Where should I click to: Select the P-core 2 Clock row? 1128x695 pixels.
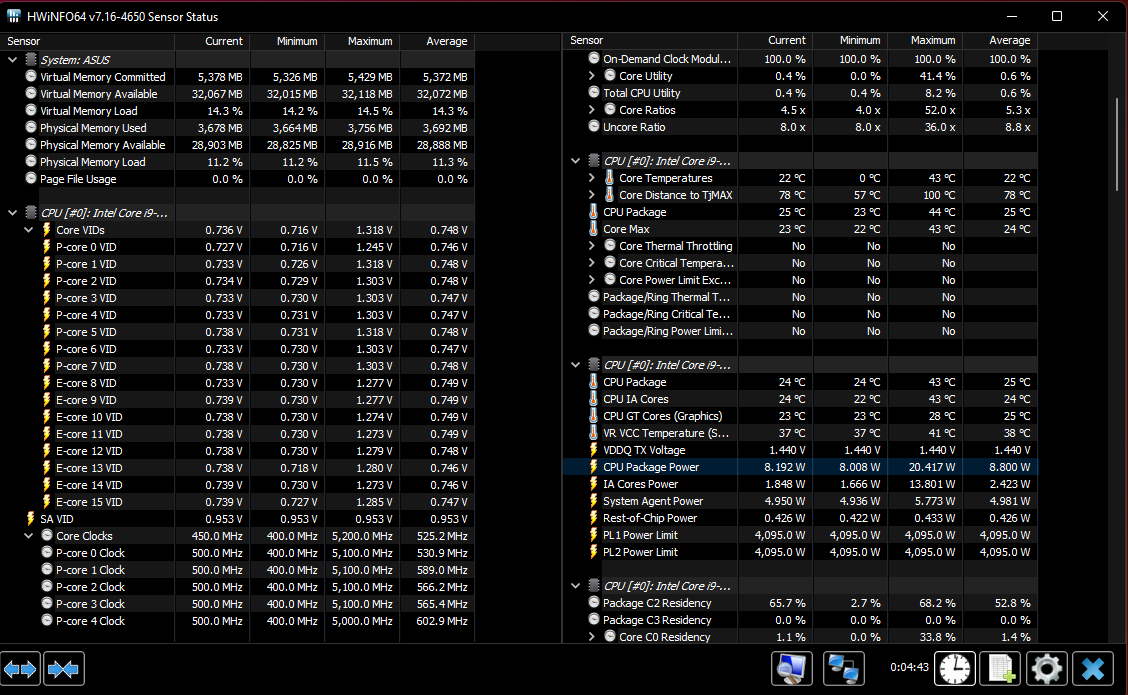237,587
